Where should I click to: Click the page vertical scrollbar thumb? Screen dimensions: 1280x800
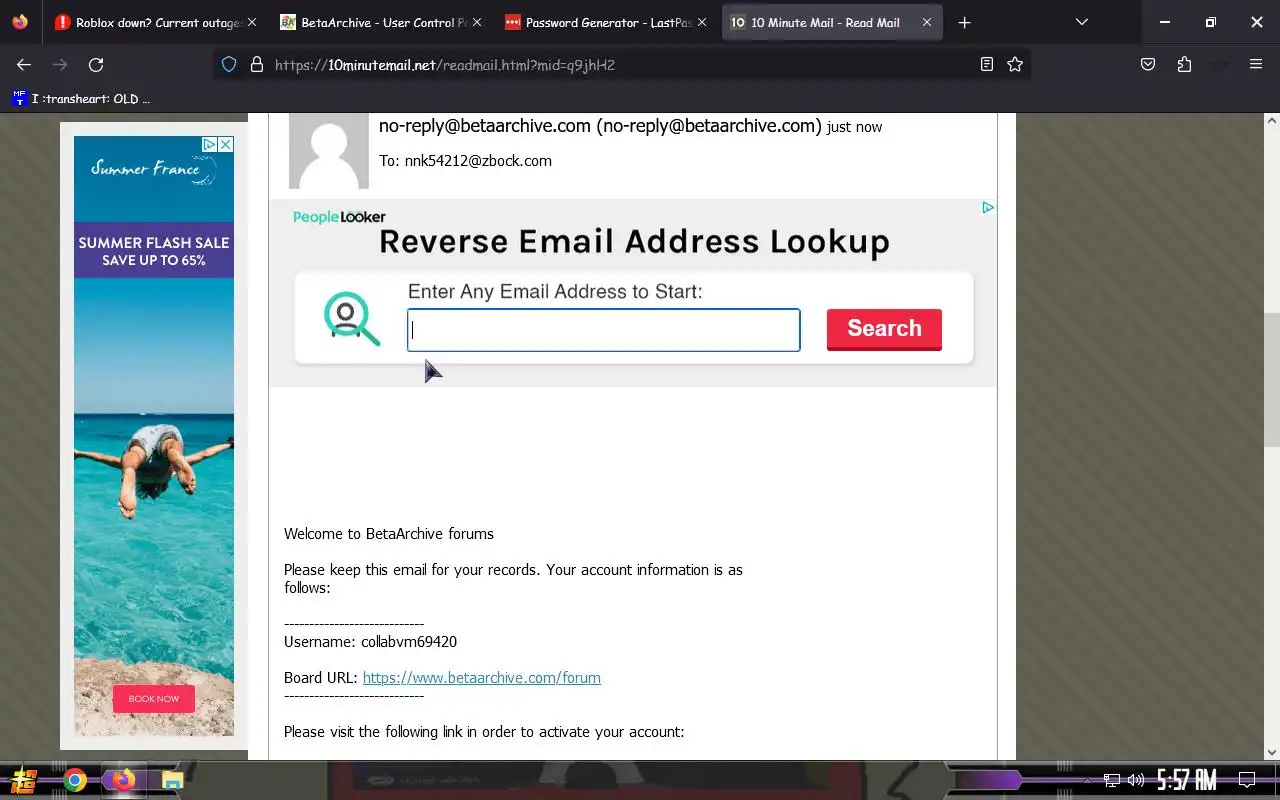(1272, 380)
